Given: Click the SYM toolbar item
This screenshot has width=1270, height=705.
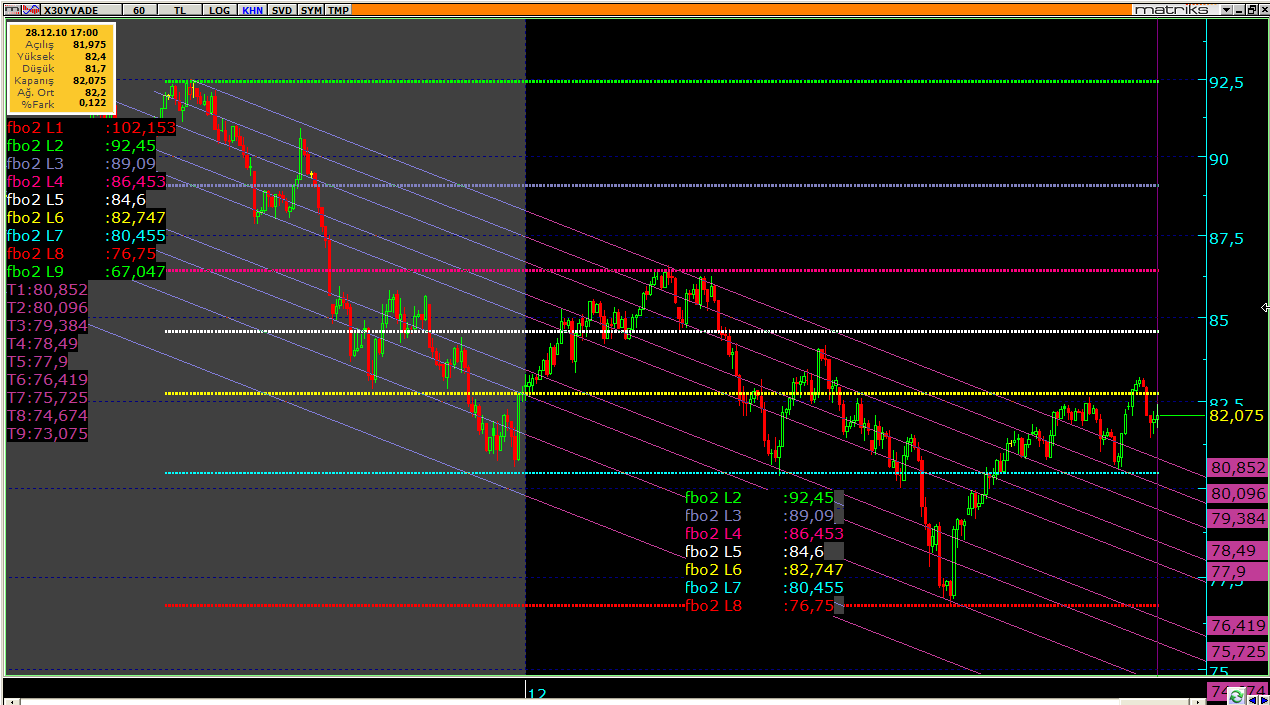Looking at the screenshot, I should click(311, 9).
